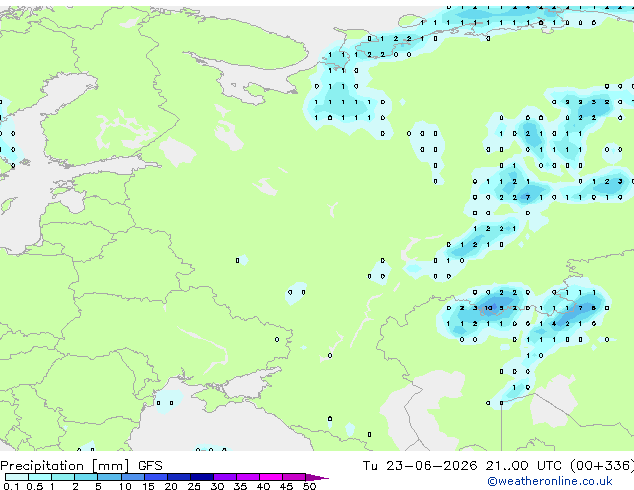Click the above-50 mm legend arrow tip
Viewport: 634px width, 490px height.
317,477
